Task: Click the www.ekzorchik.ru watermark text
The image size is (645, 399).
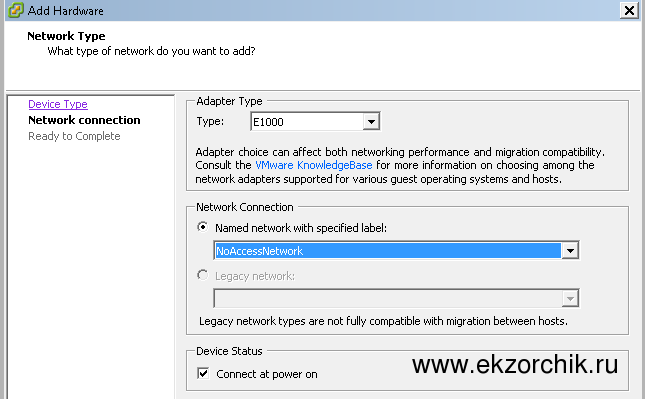Action: tap(515, 364)
